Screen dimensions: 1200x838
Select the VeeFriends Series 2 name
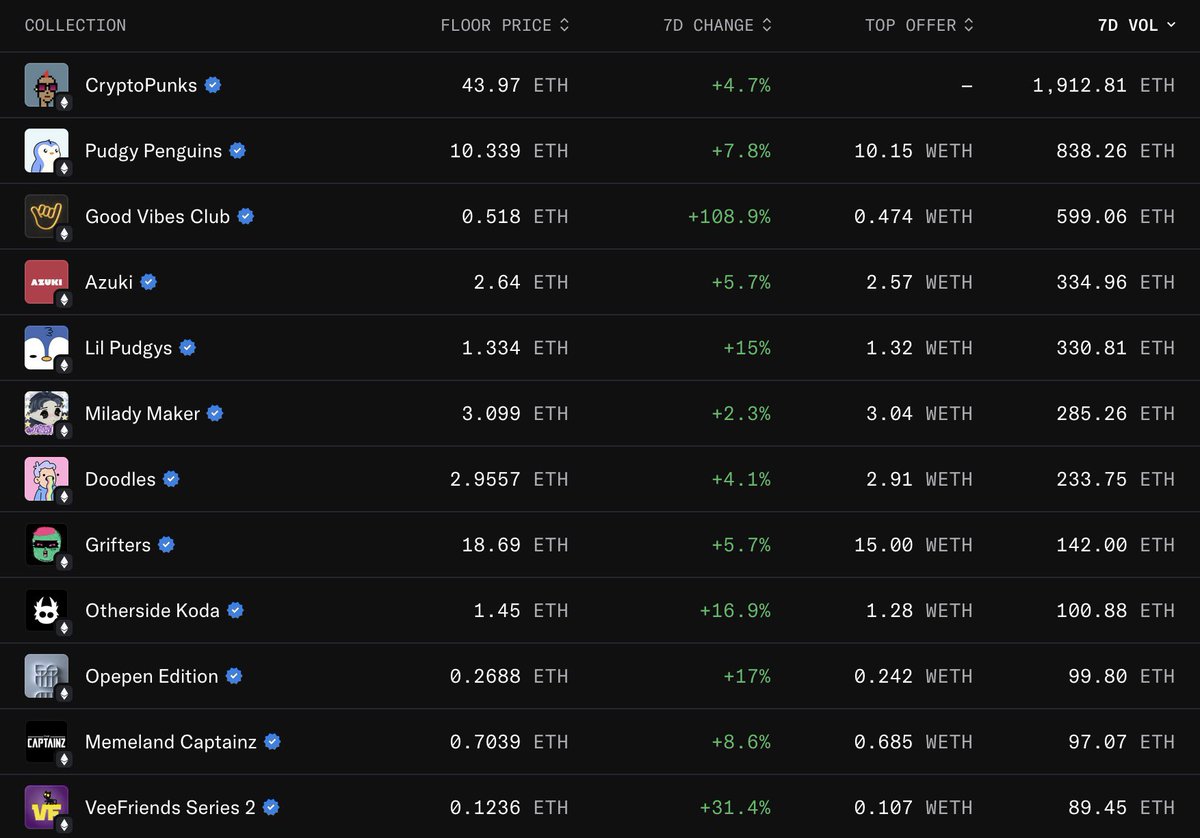tap(170, 807)
